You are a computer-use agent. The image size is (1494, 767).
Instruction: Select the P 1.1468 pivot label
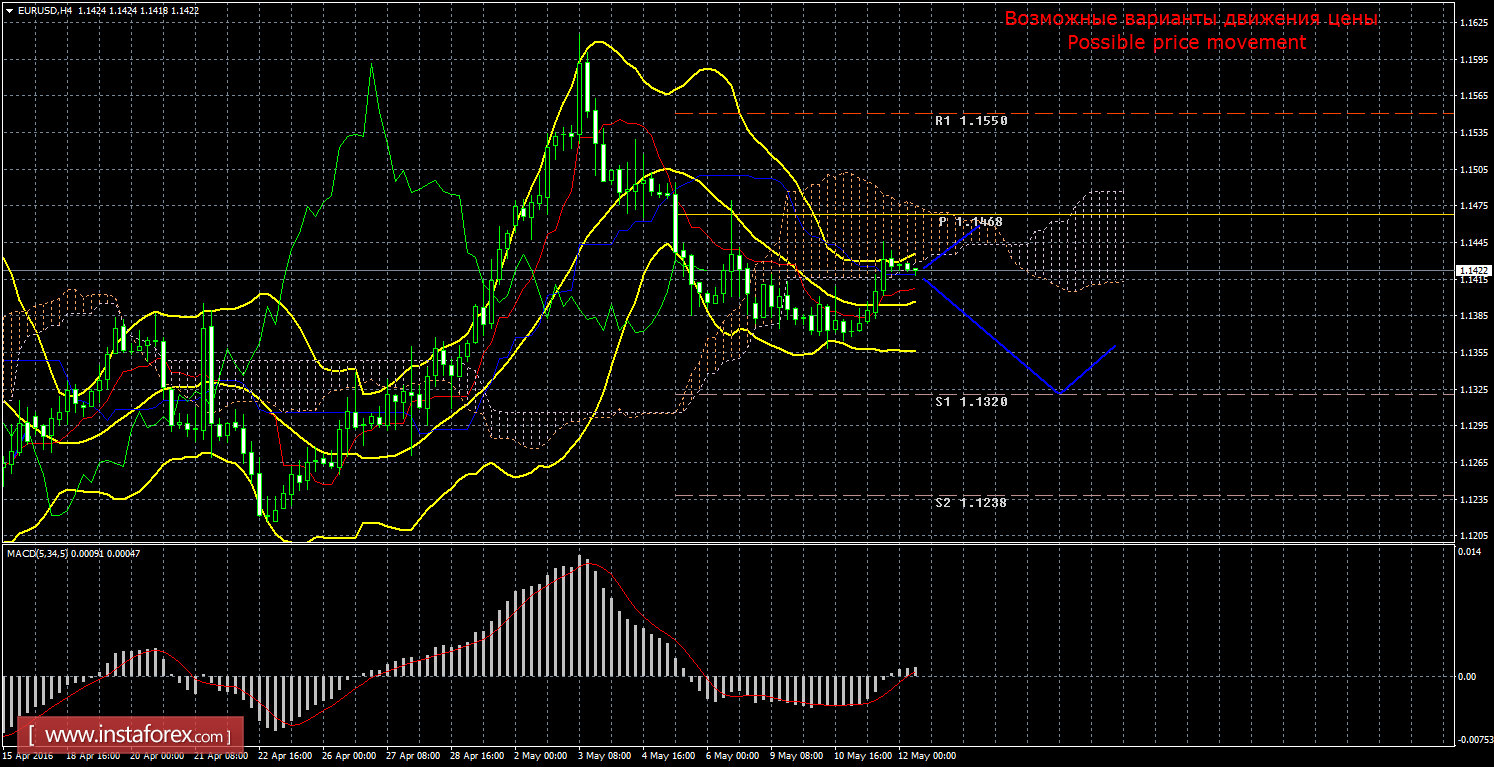pos(971,221)
